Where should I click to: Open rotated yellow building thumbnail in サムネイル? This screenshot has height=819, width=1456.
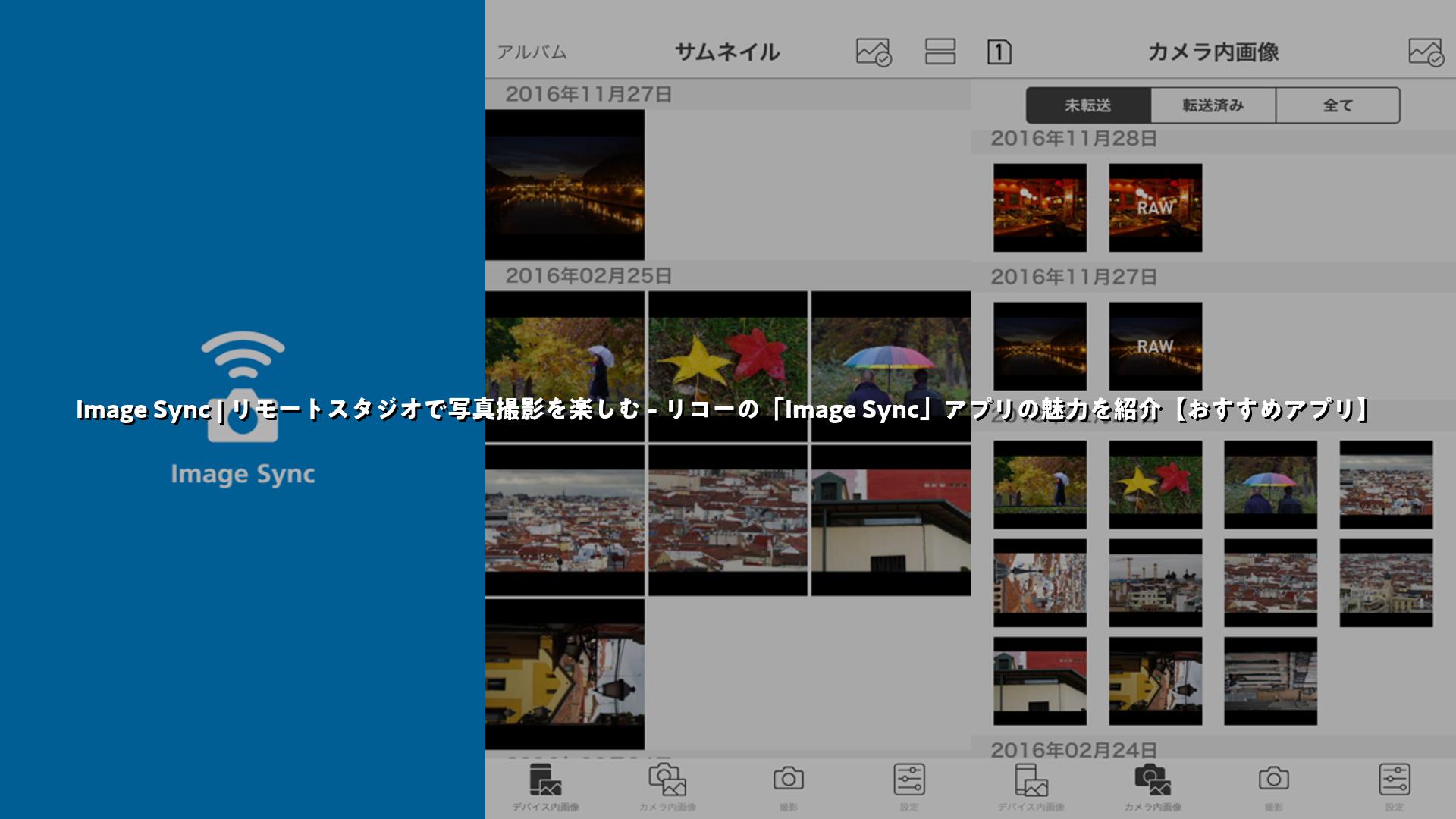tap(565, 674)
